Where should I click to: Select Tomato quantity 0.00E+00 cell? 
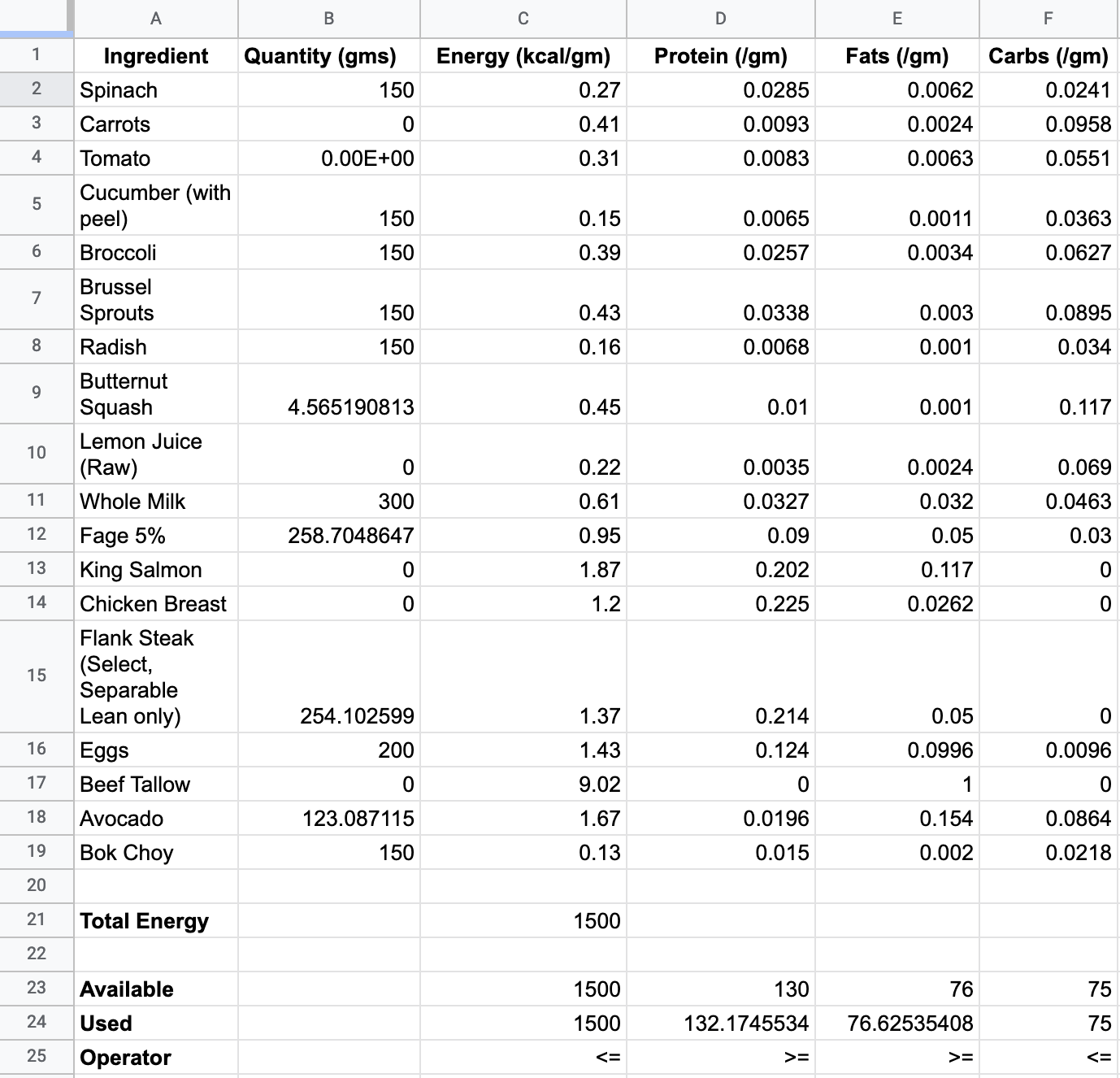tap(329, 158)
